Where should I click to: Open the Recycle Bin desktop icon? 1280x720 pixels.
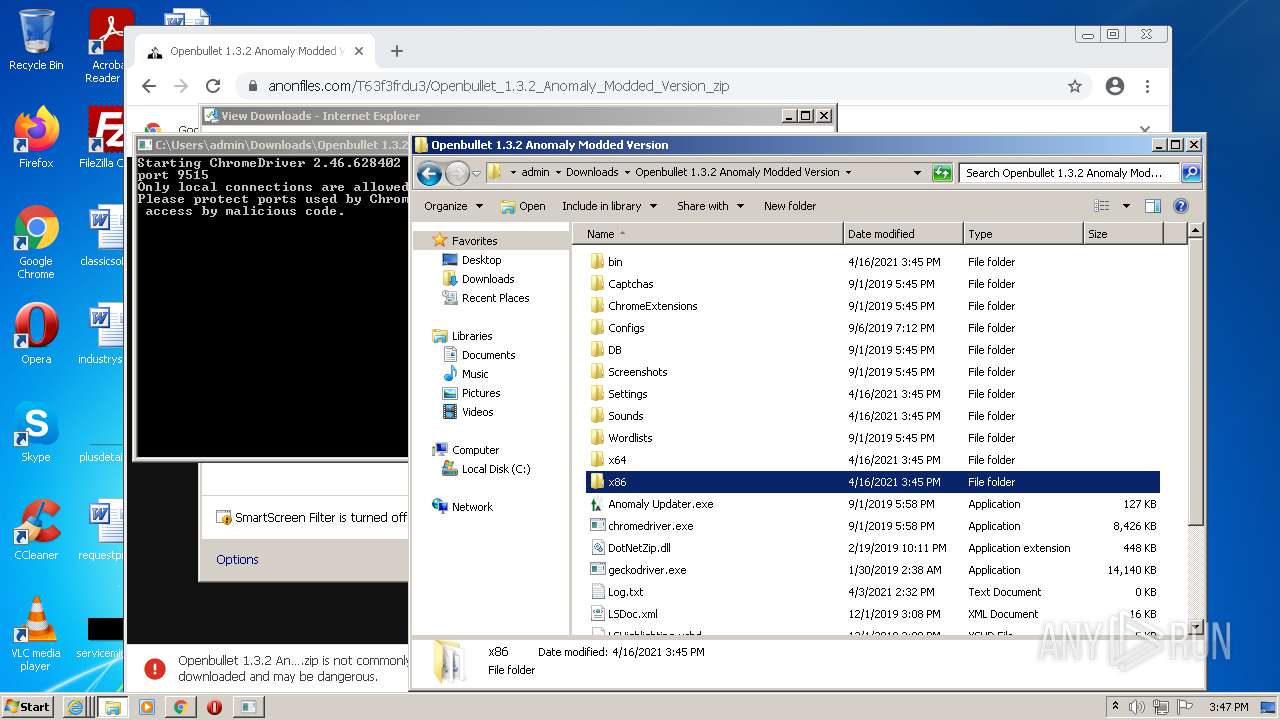pos(36,40)
